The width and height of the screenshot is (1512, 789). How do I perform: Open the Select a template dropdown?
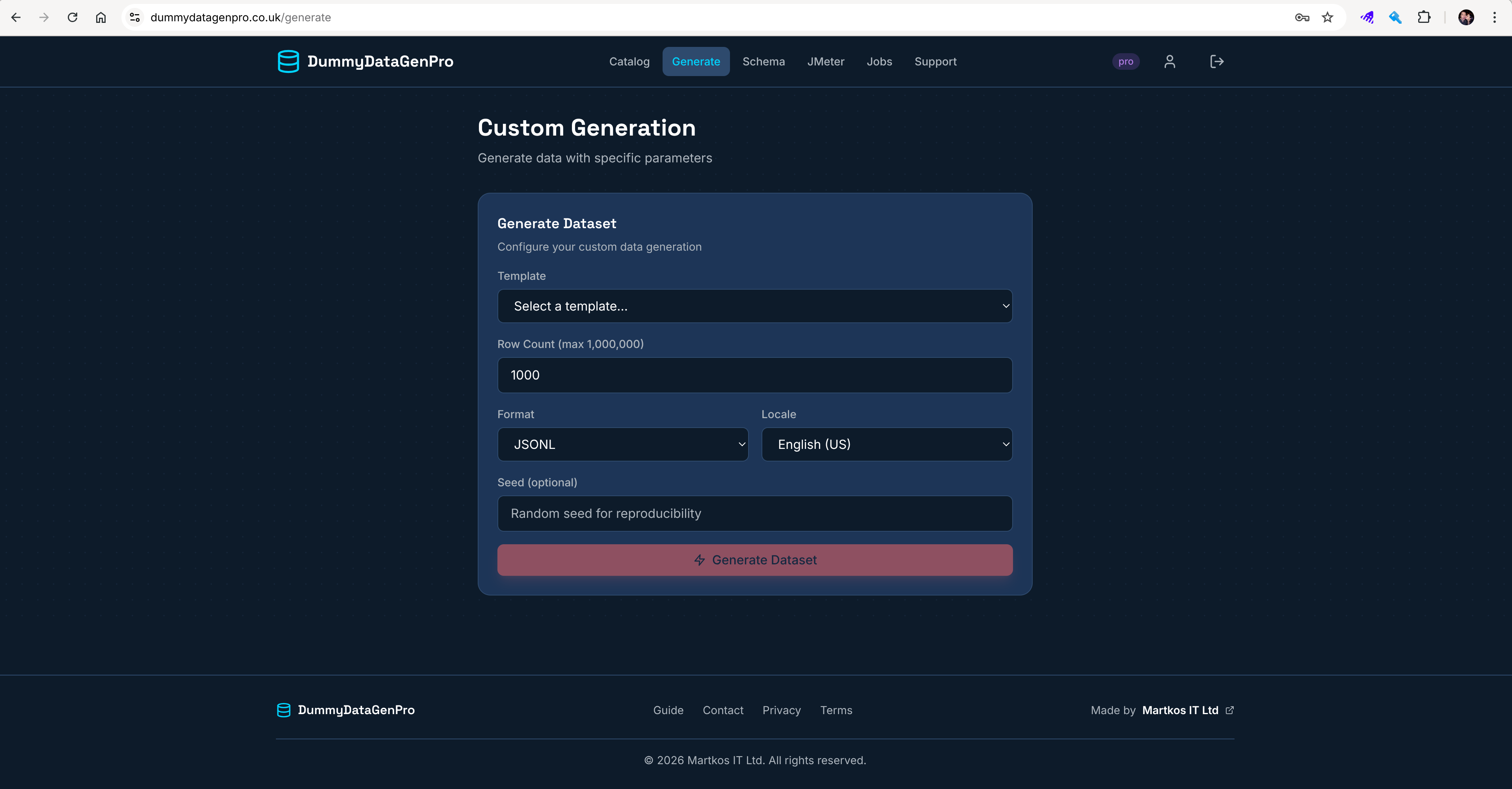tap(754, 306)
